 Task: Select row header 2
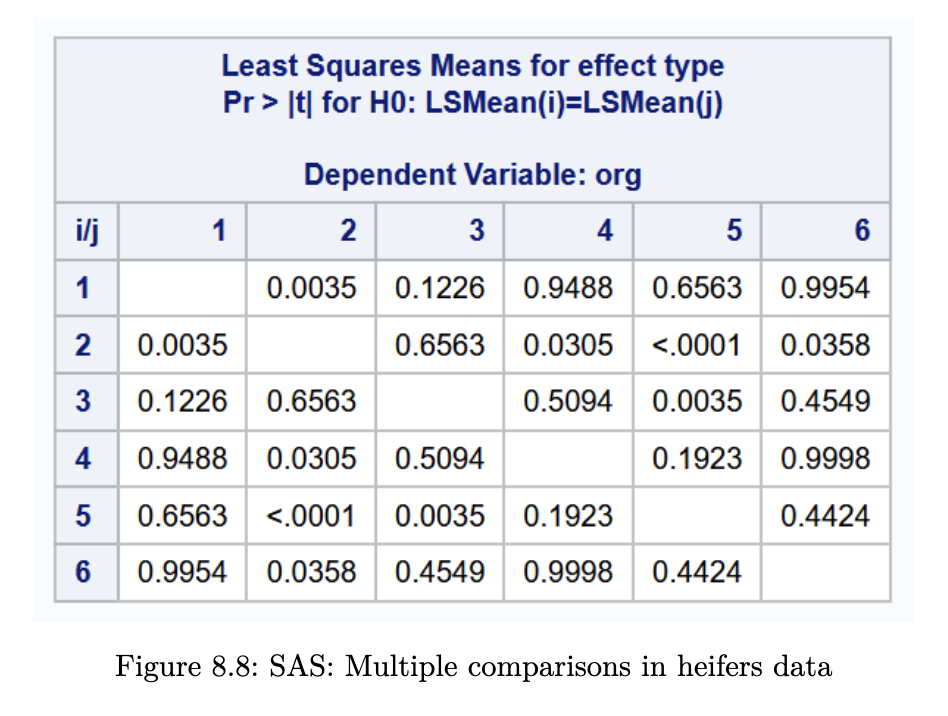coord(83,345)
